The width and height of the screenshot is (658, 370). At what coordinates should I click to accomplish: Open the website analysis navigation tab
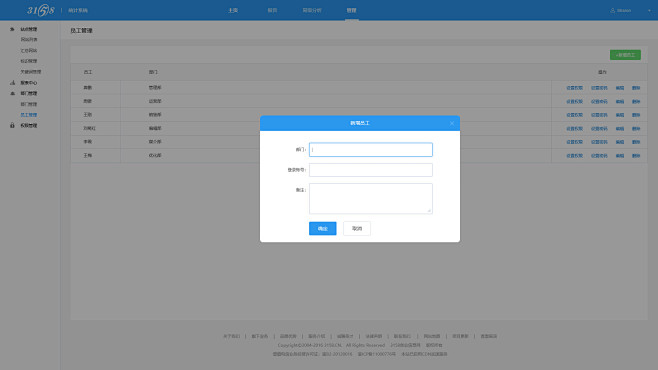point(312,10)
